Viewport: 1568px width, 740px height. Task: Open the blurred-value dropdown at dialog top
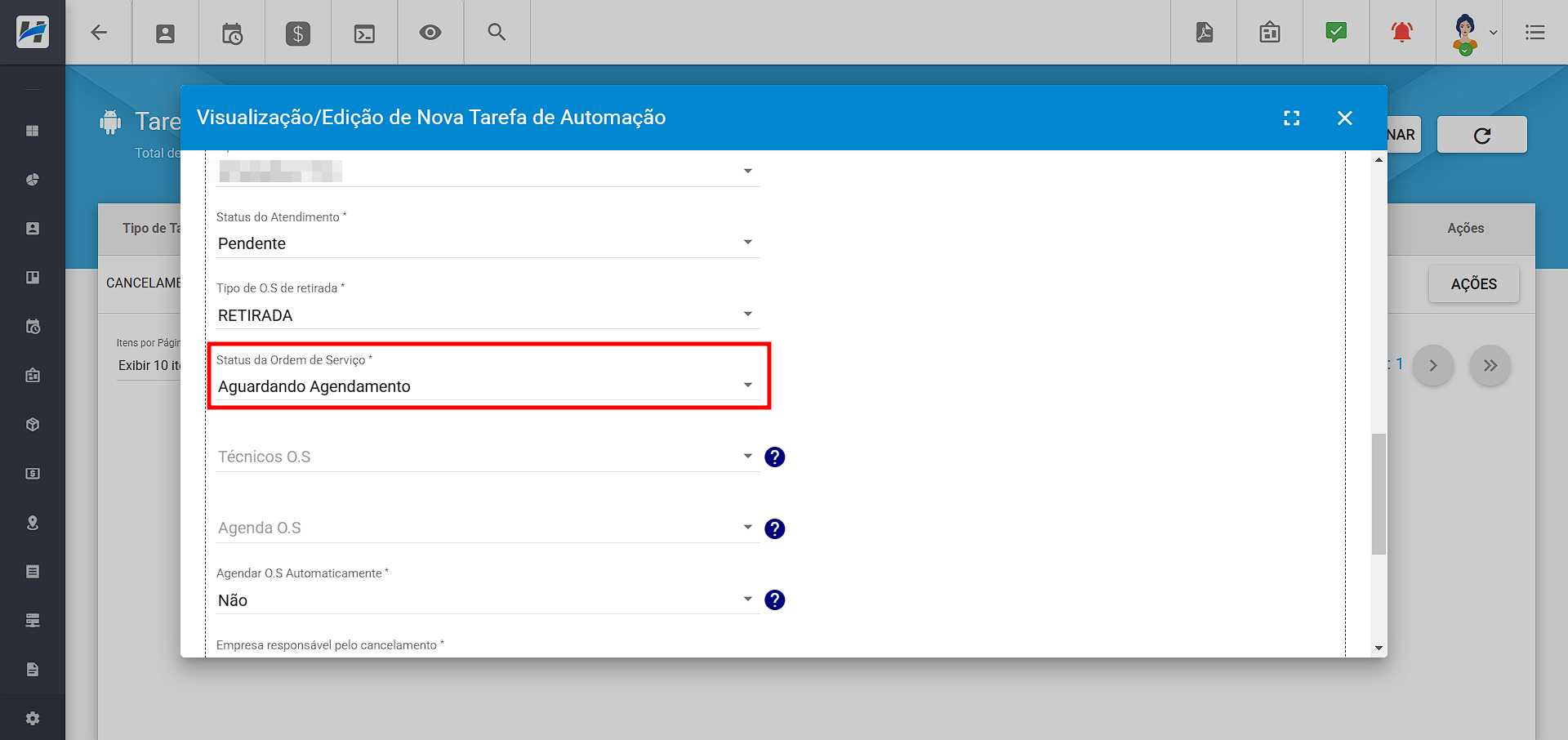tap(488, 172)
